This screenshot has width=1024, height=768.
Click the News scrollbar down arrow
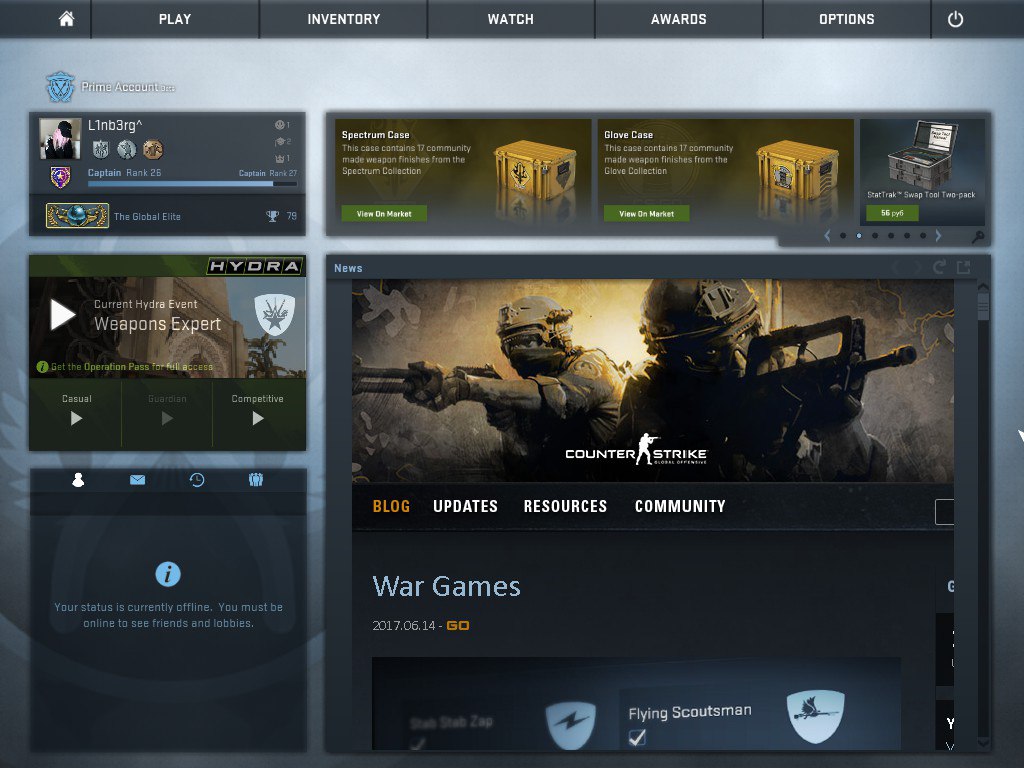click(x=984, y=744)
